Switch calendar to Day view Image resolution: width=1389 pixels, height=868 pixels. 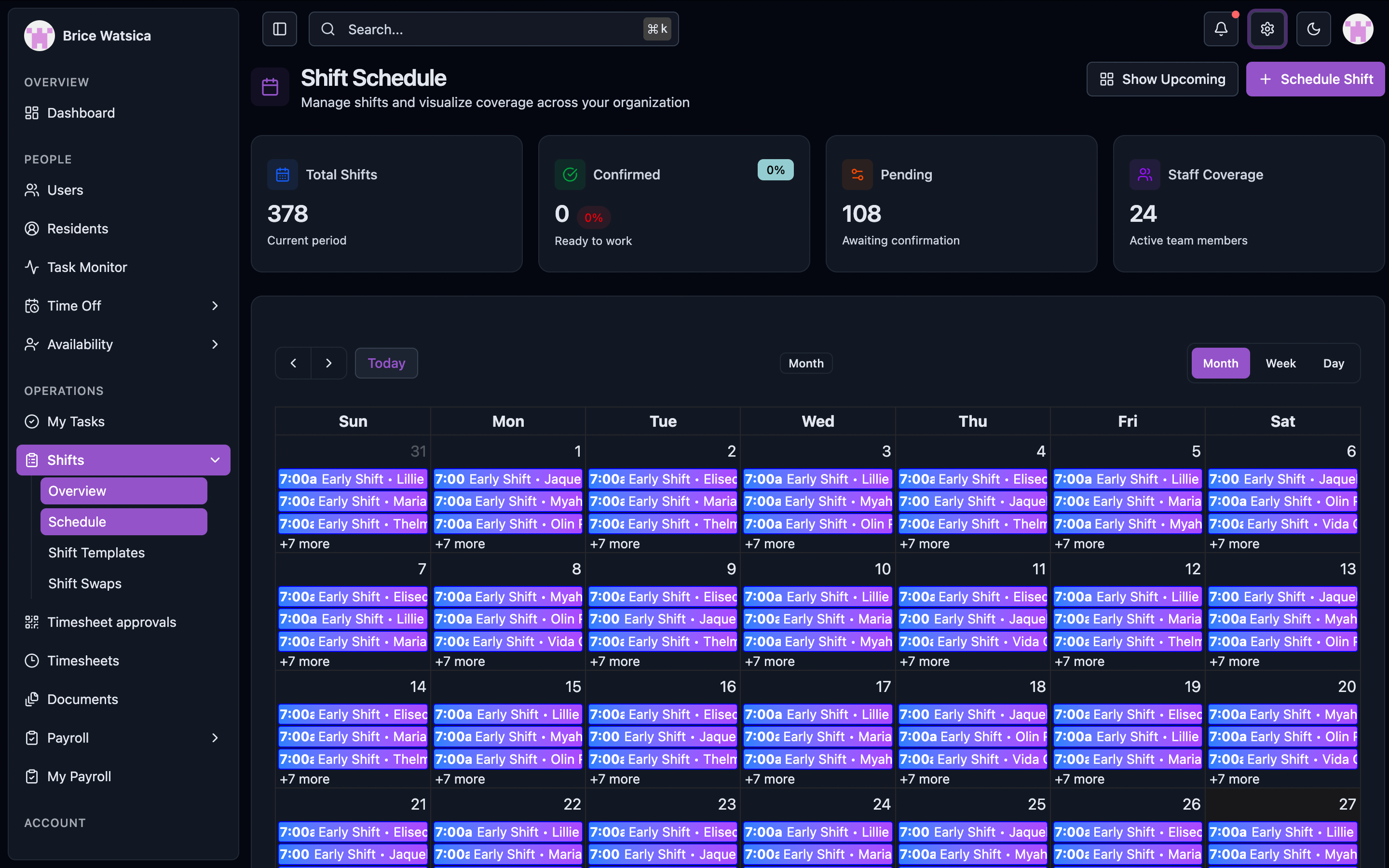click(x=1334, y=364)
